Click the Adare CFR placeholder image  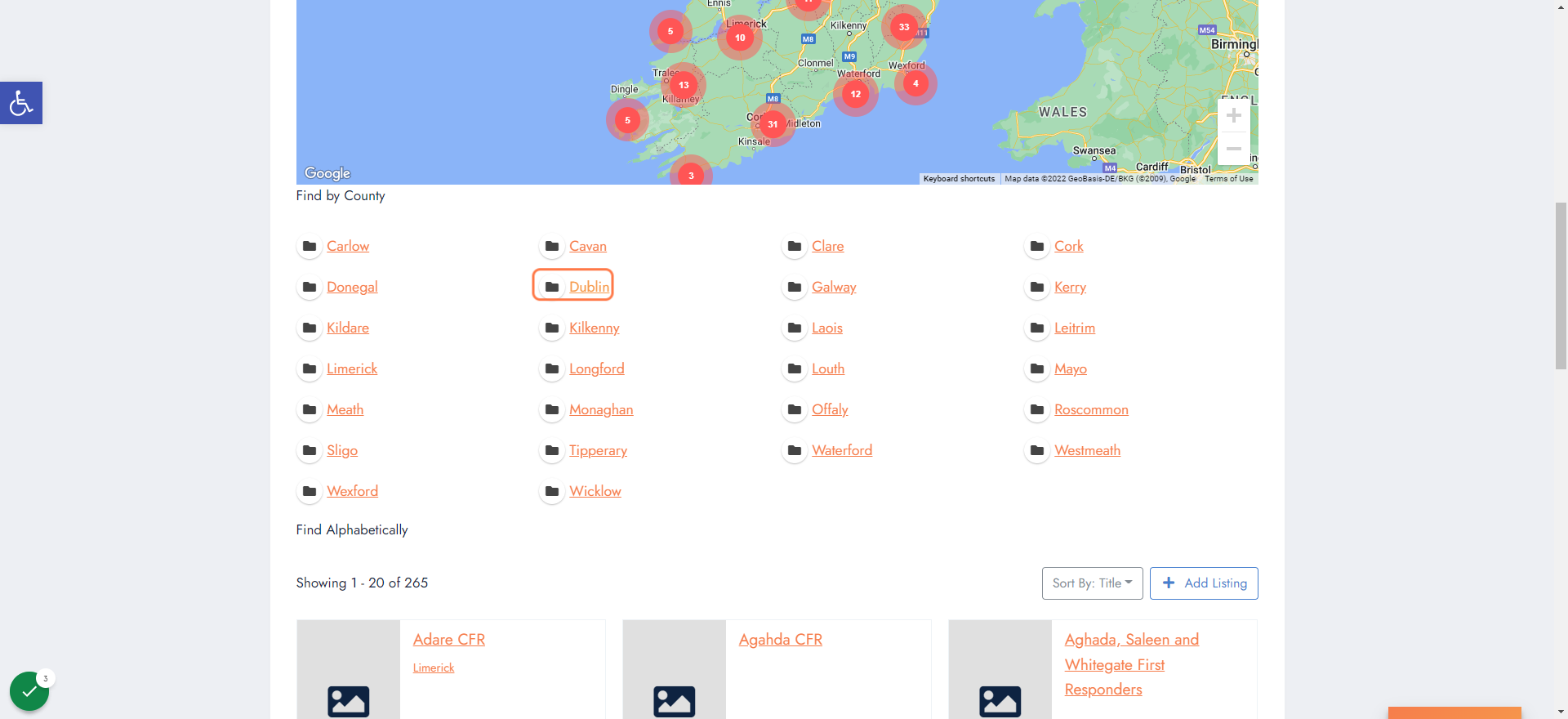coord(349,670)
